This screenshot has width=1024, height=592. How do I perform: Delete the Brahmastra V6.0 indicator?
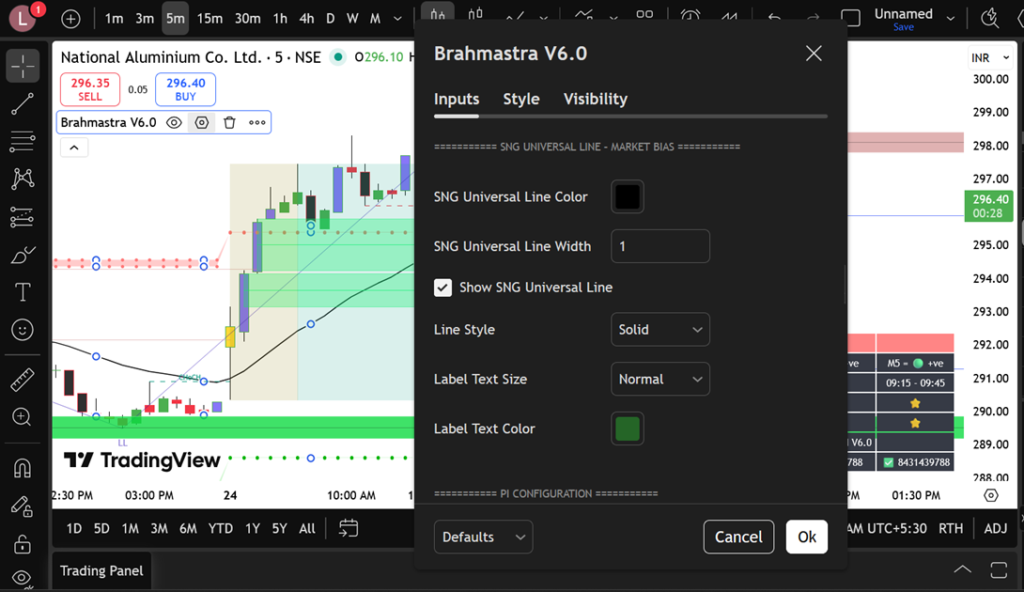pos(229,122)
